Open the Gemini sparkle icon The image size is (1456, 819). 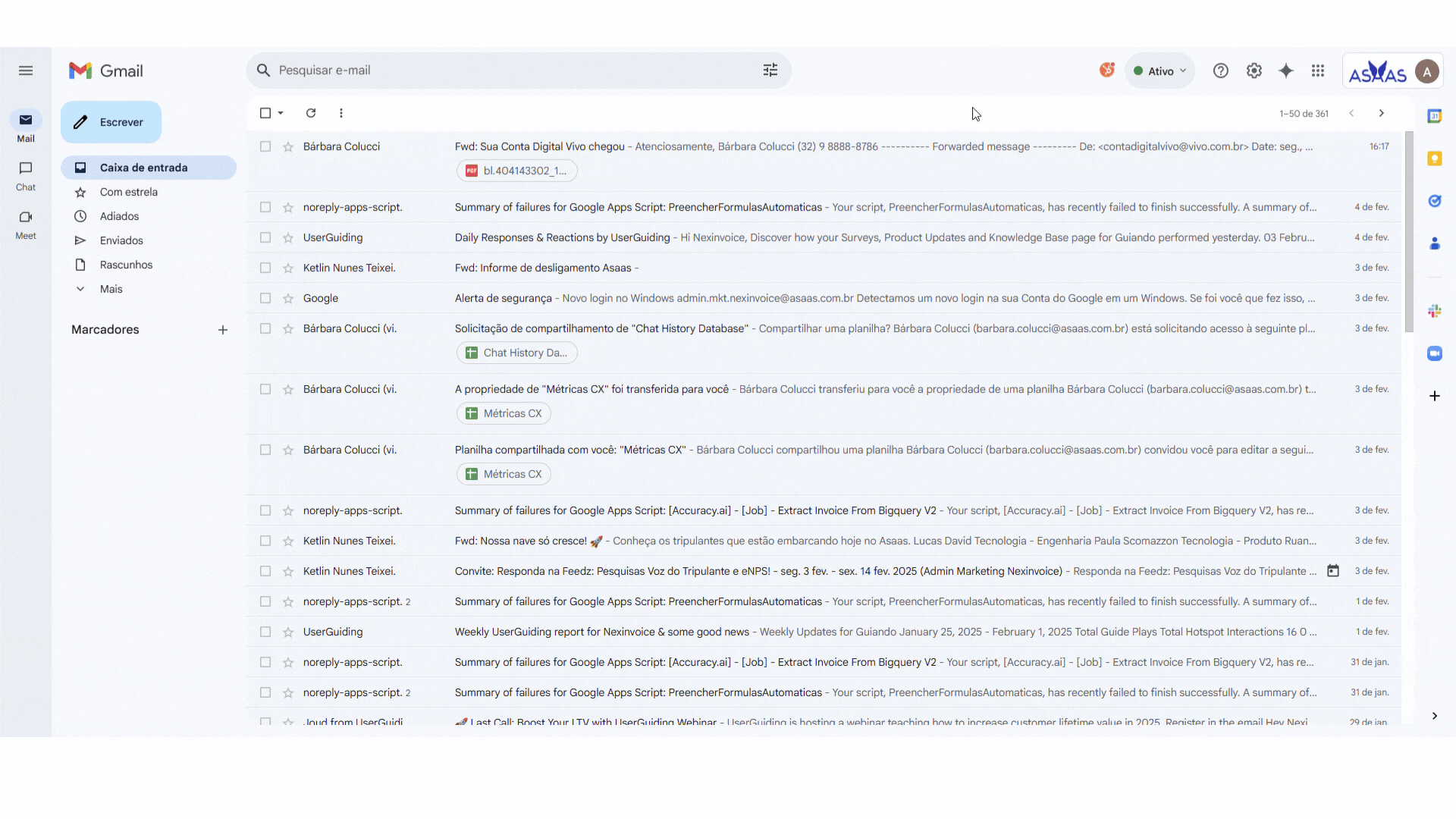click(1286, 71)
